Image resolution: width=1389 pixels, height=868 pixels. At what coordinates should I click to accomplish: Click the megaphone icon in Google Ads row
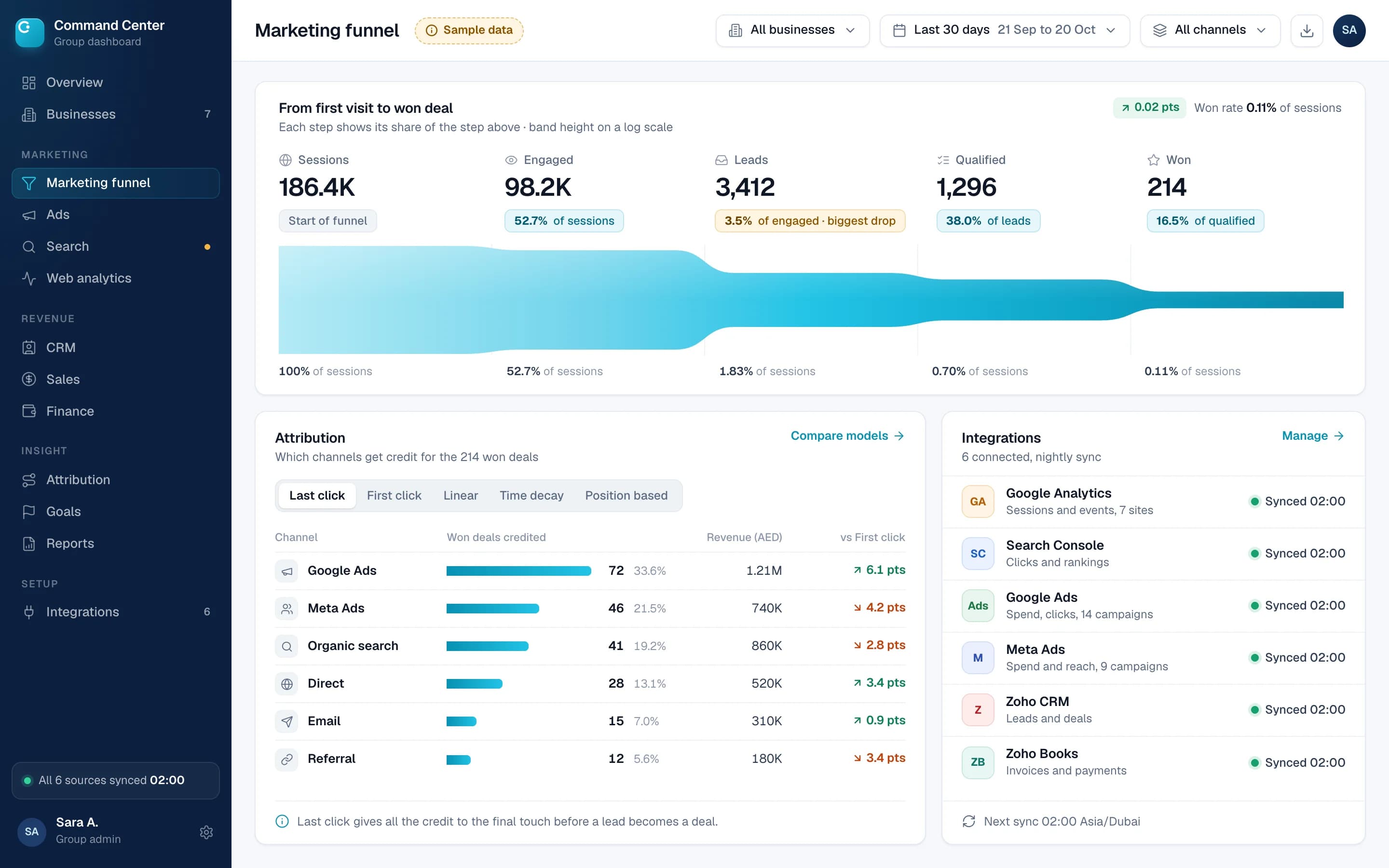point(286,570)
